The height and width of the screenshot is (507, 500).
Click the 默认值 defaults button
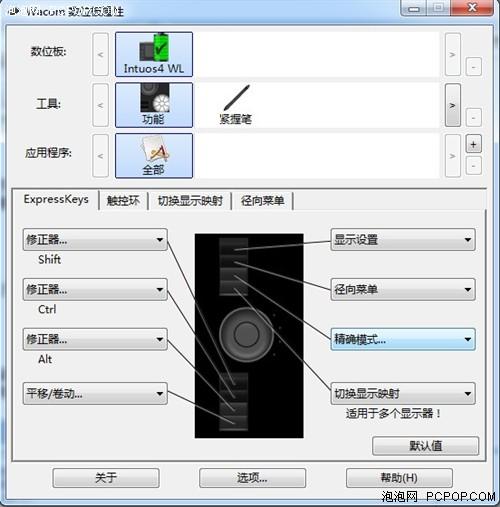coord(426,446)
